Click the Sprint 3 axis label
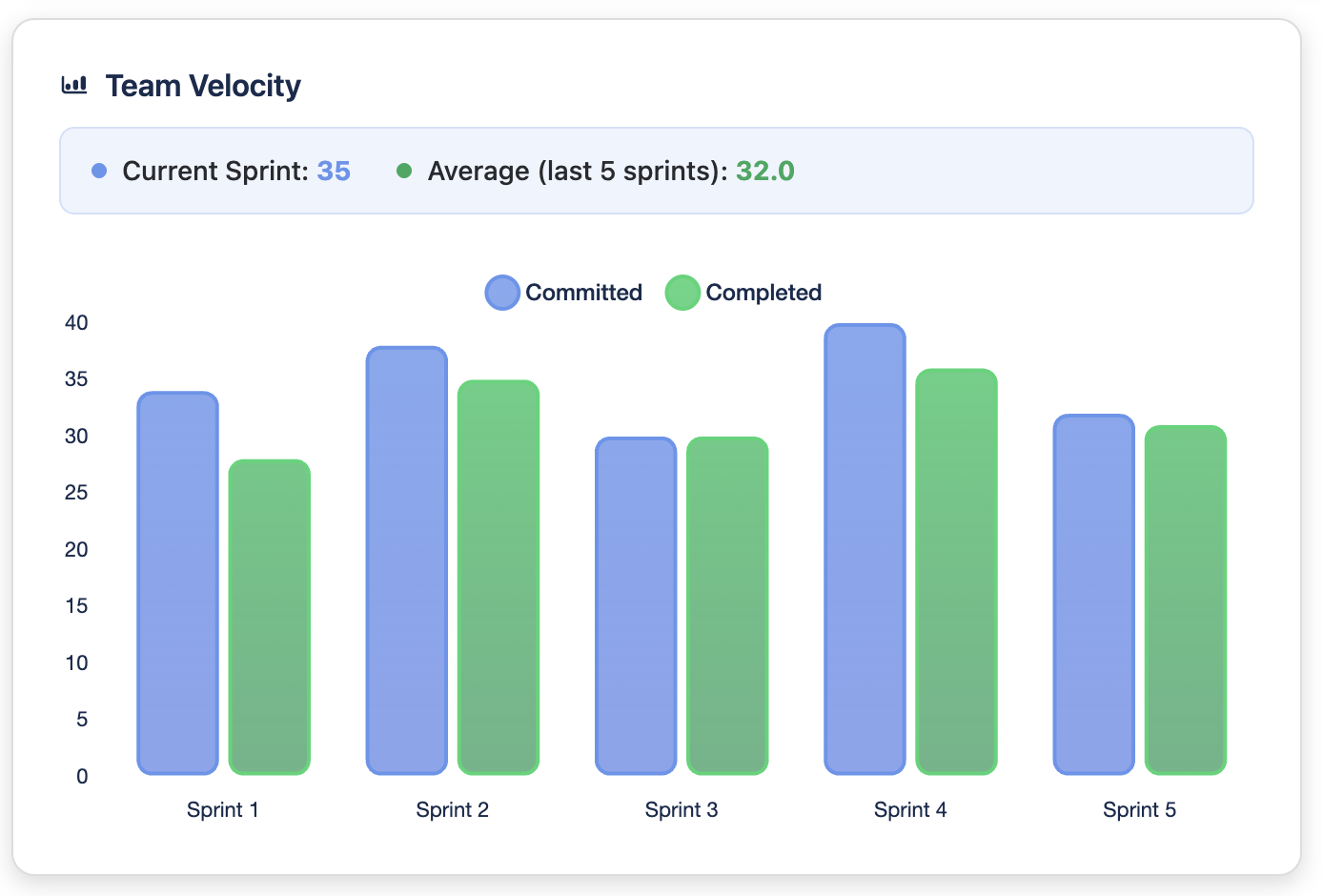 point(682,810)
